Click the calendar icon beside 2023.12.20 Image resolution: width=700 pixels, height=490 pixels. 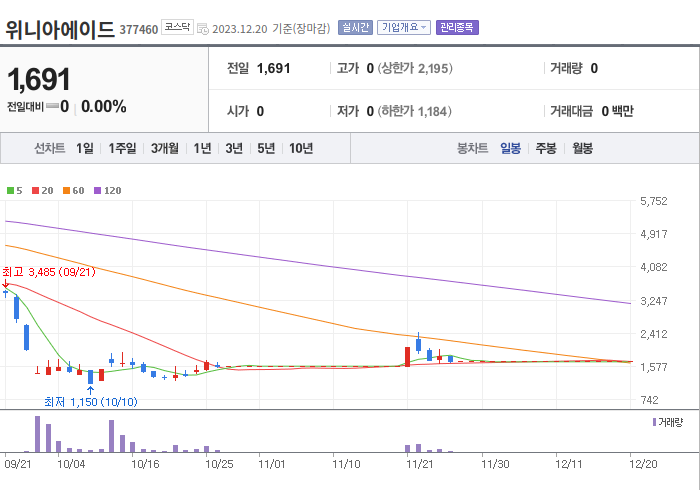click(x=203, y=29)
